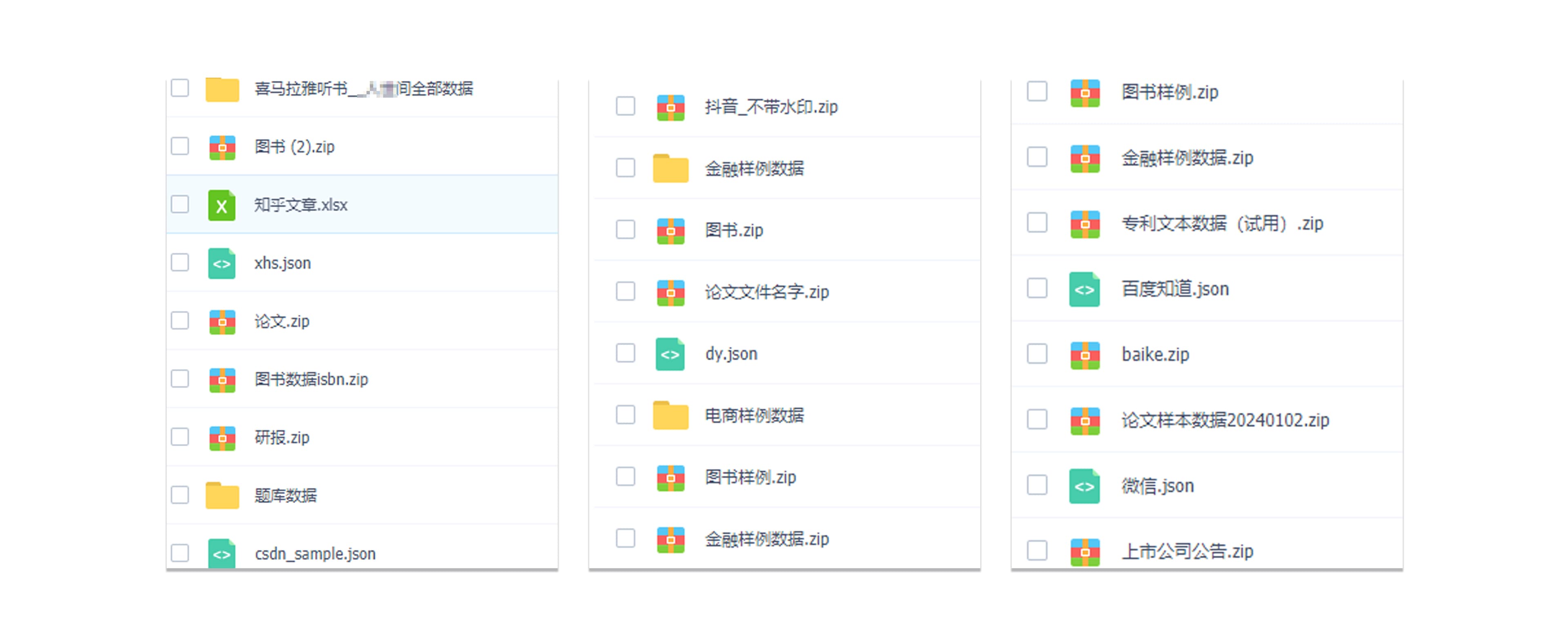Click the JSON file icon of xhs.json
The width and height of the screenshot is (1568, 639).
point(222,263)
